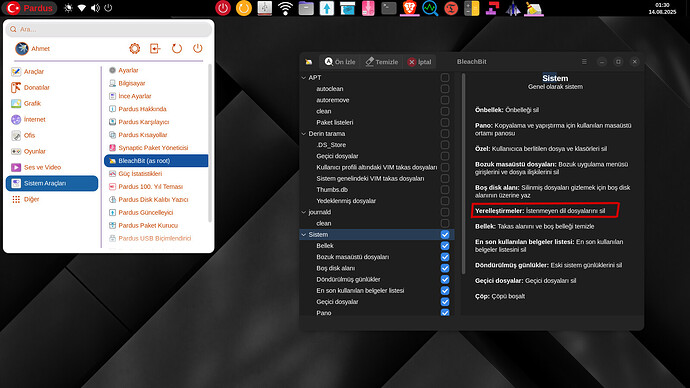The image size is (690, 388).
Task: Open the system monitor icon in panel
Action: pyautogui.click(x=430, y=8)
